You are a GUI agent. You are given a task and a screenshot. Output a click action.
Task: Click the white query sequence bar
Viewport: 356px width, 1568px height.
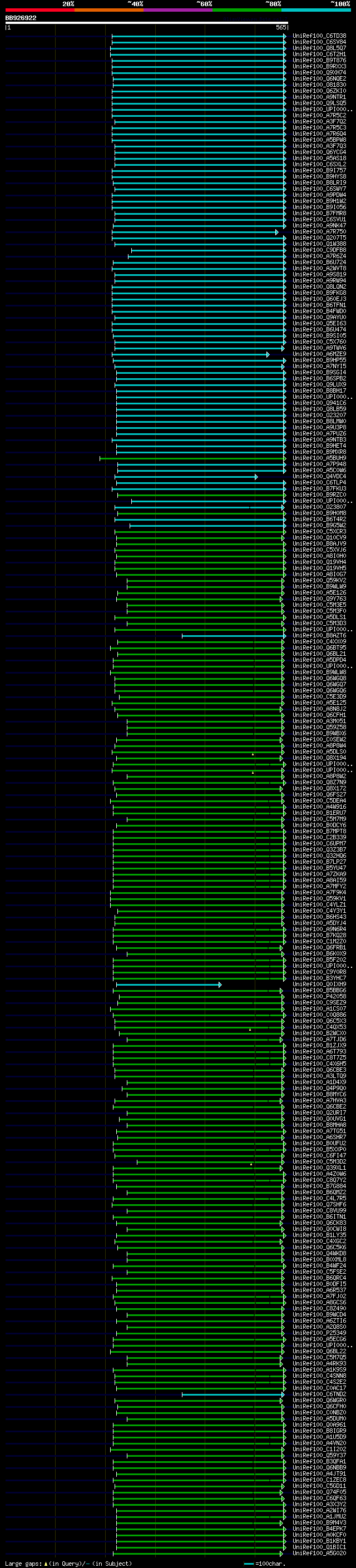147,22
